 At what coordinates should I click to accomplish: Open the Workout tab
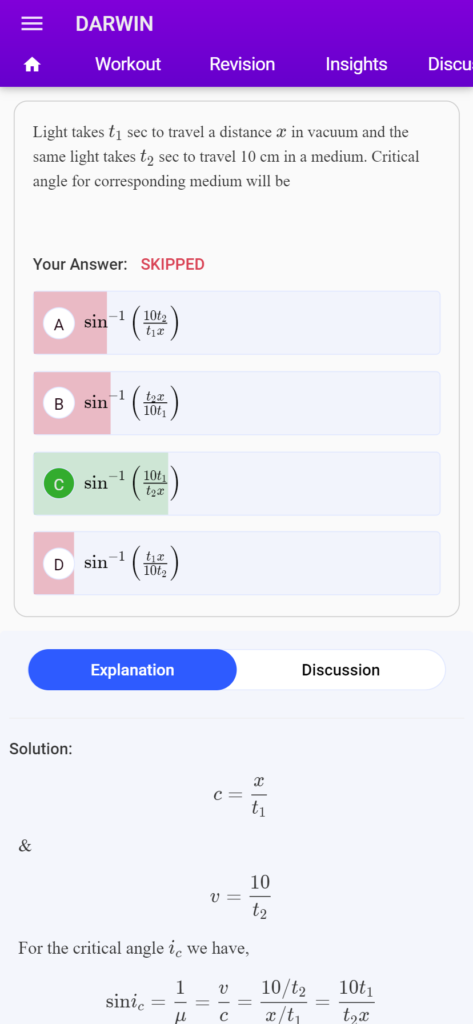[x=127, y=64]
